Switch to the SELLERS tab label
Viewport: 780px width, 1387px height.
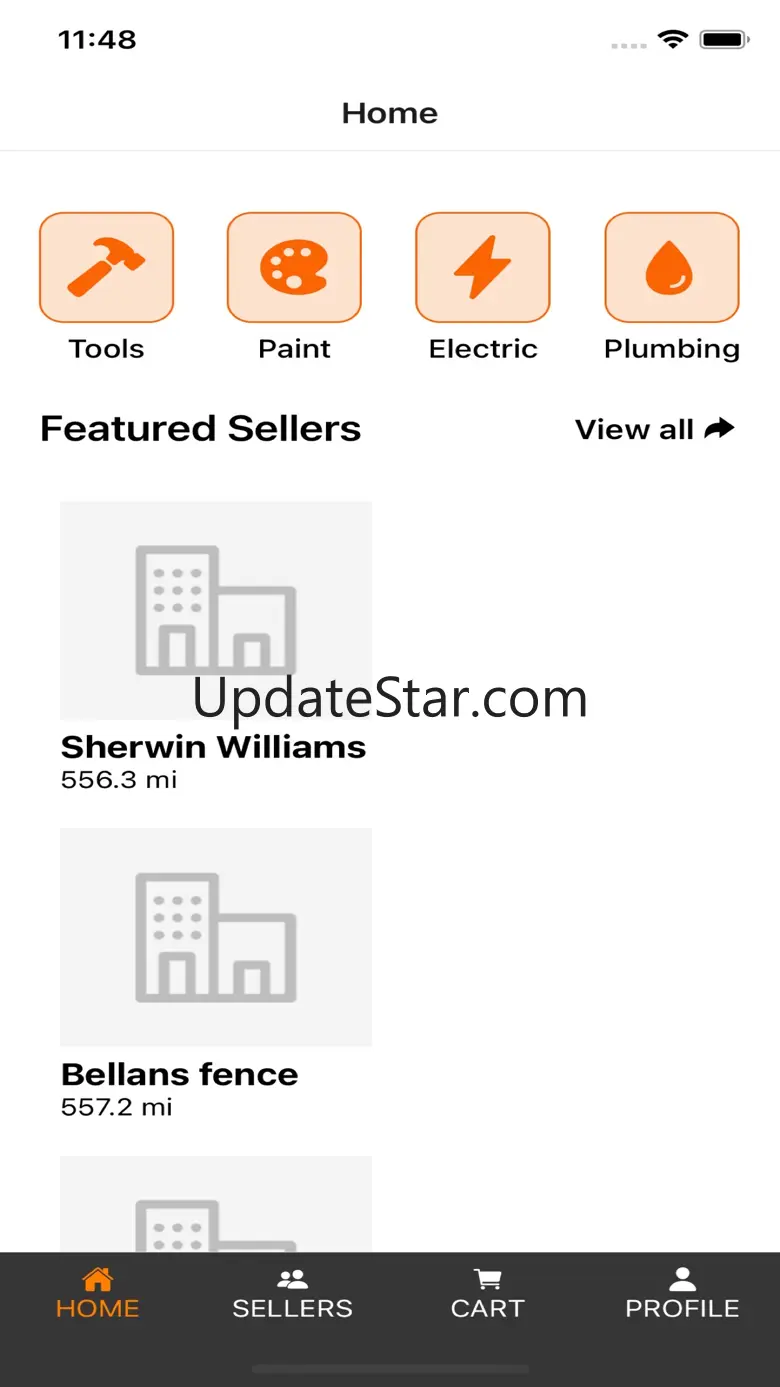[x=292, y=1308]
